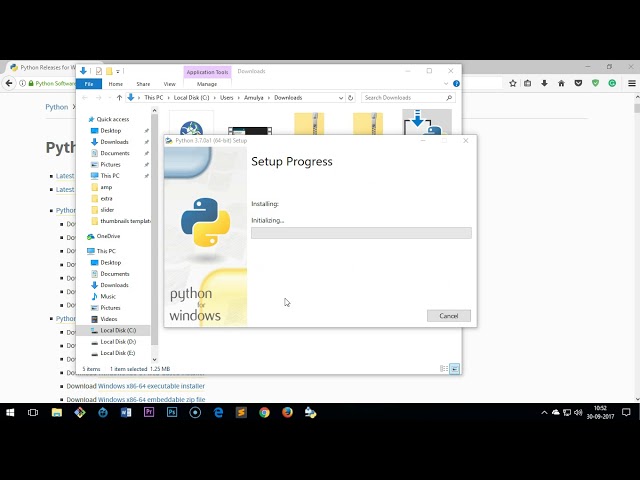Open Windows x86-64 executable installer link
This screenshot has height=480, width=640.
[151, 386]
